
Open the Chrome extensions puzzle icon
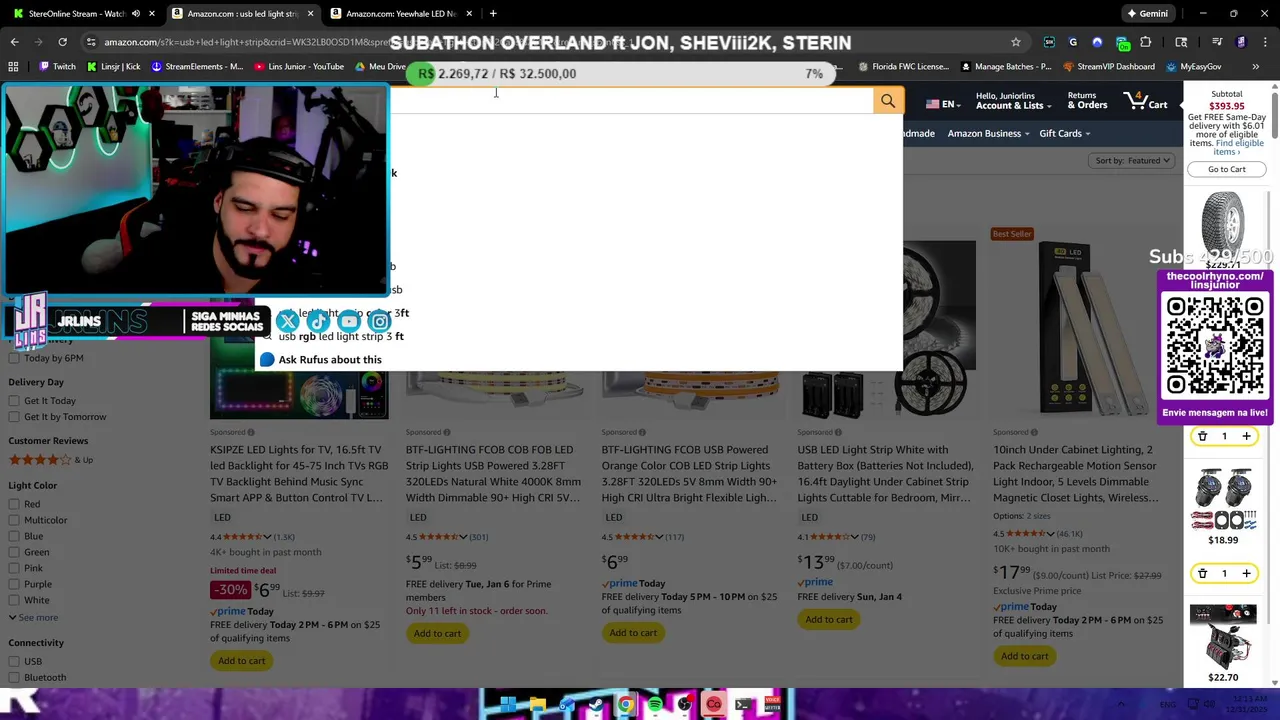click(x=1146, y=42)
